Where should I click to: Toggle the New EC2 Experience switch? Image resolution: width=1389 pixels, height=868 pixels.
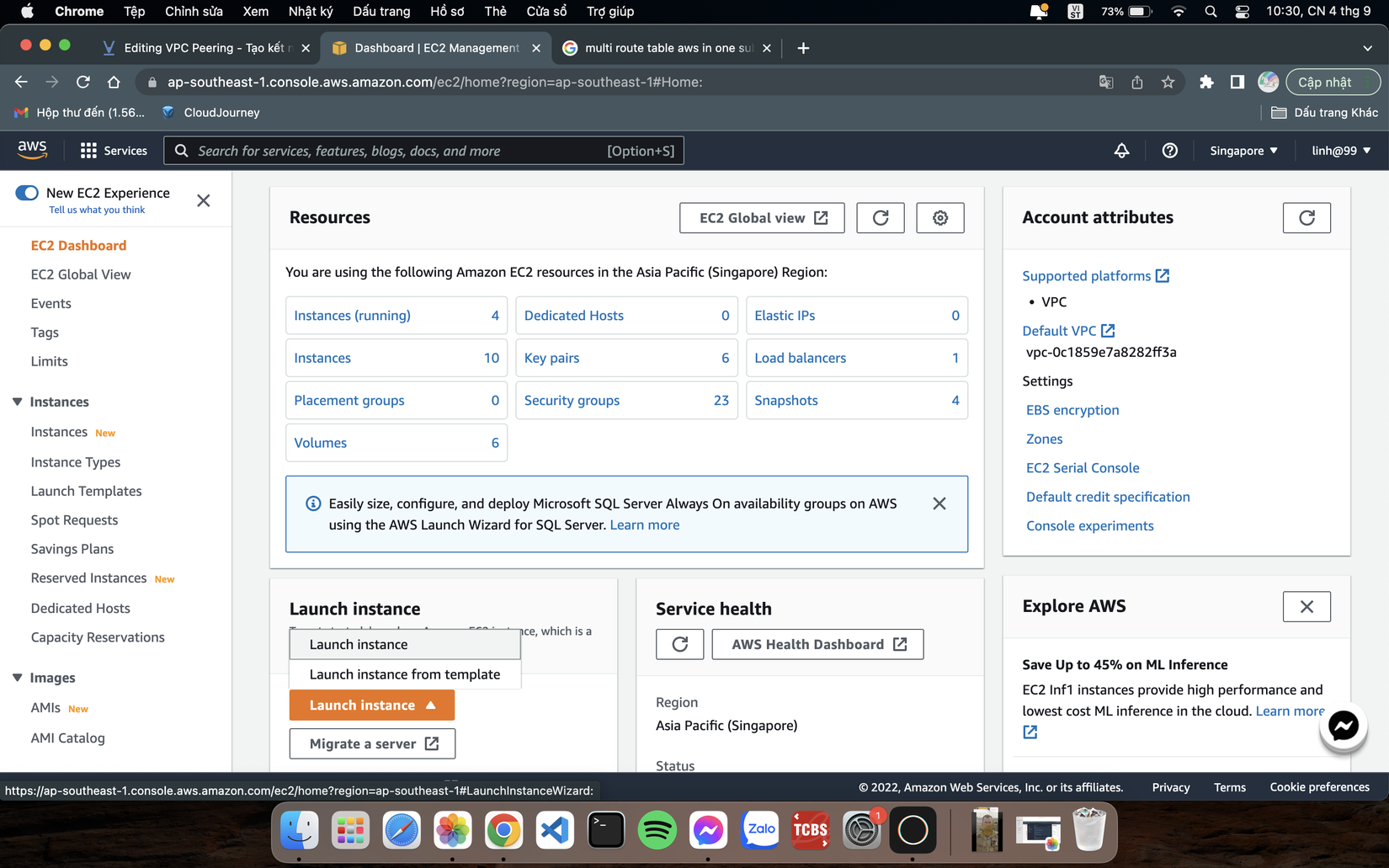point(27,193)
